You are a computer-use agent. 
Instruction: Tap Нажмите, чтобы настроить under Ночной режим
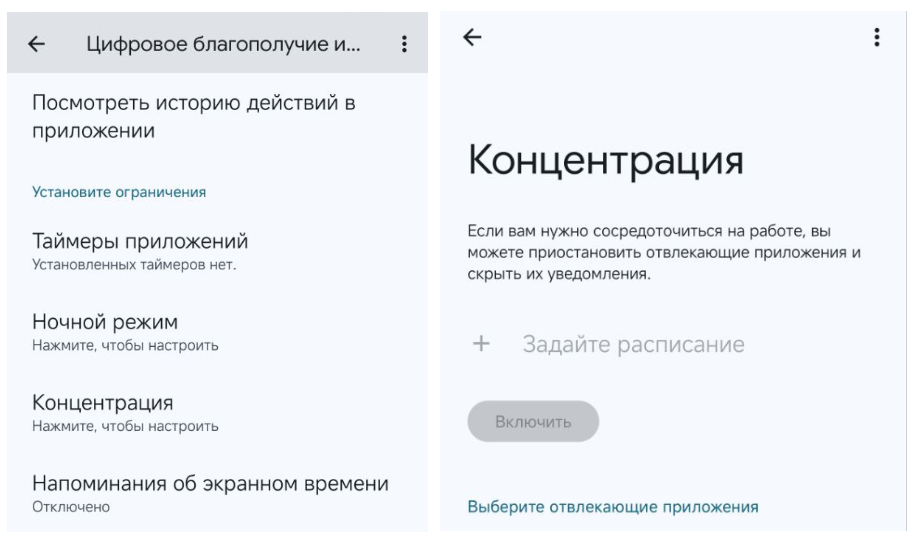point(125,345)
